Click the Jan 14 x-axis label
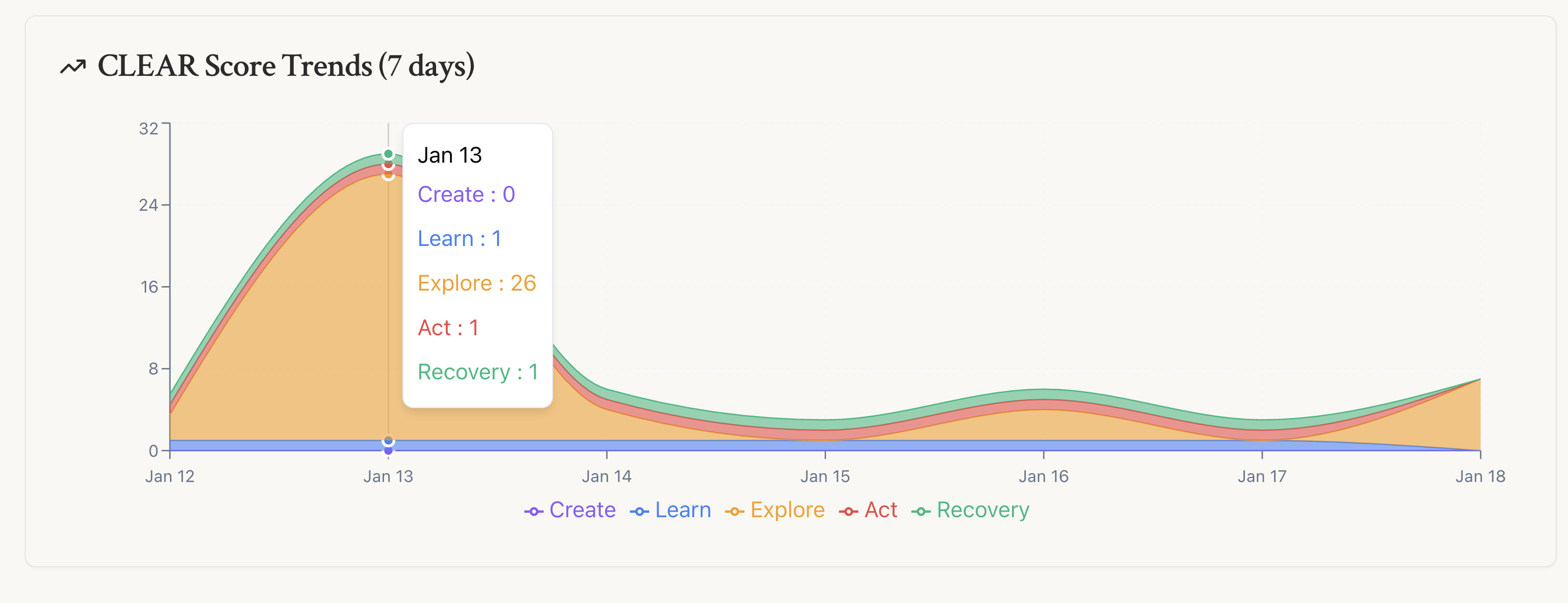The height and width of the screenshot is (603, 1568). 606,477
